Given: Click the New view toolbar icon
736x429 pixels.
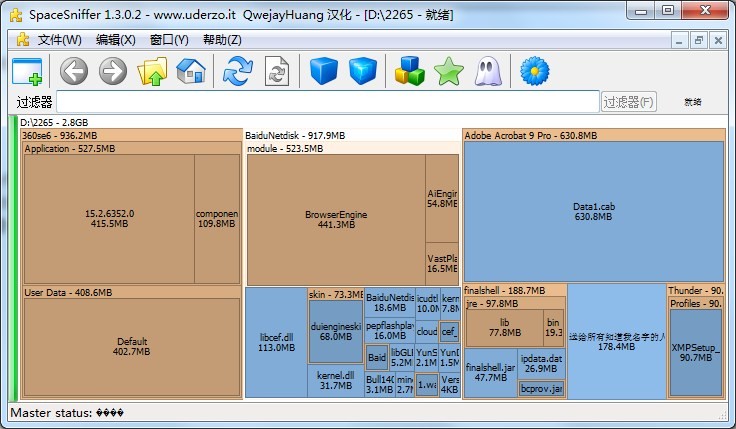Looking at the screenshot, I should 27,71.
